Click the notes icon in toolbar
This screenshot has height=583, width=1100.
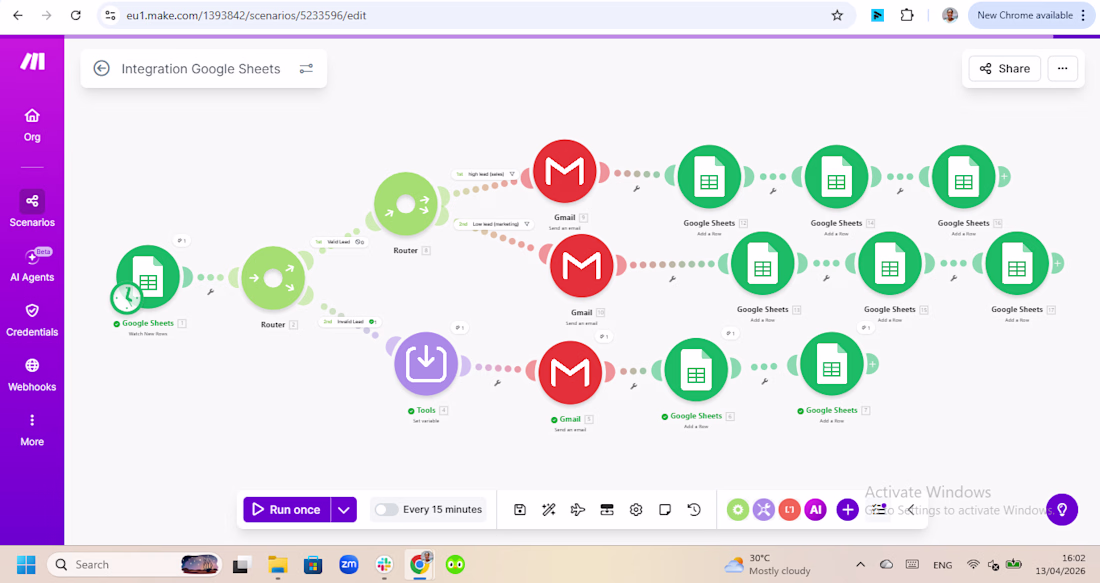click(665, 510)
